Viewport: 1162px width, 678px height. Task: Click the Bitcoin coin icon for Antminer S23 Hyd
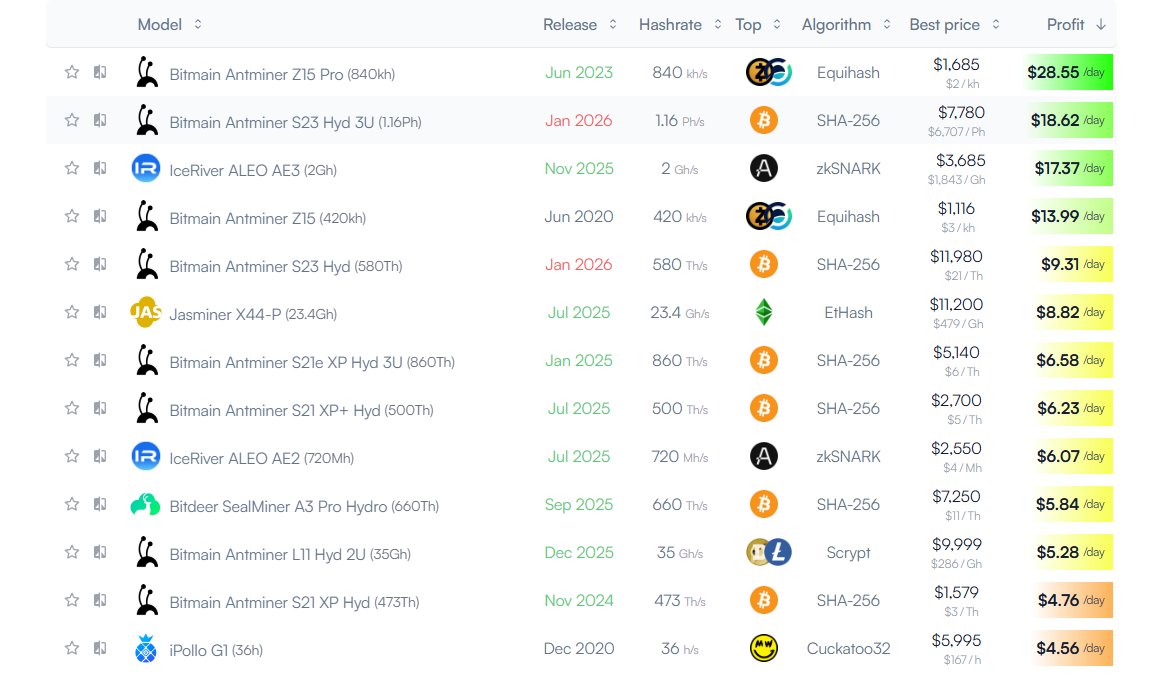(x=764, y=264)
